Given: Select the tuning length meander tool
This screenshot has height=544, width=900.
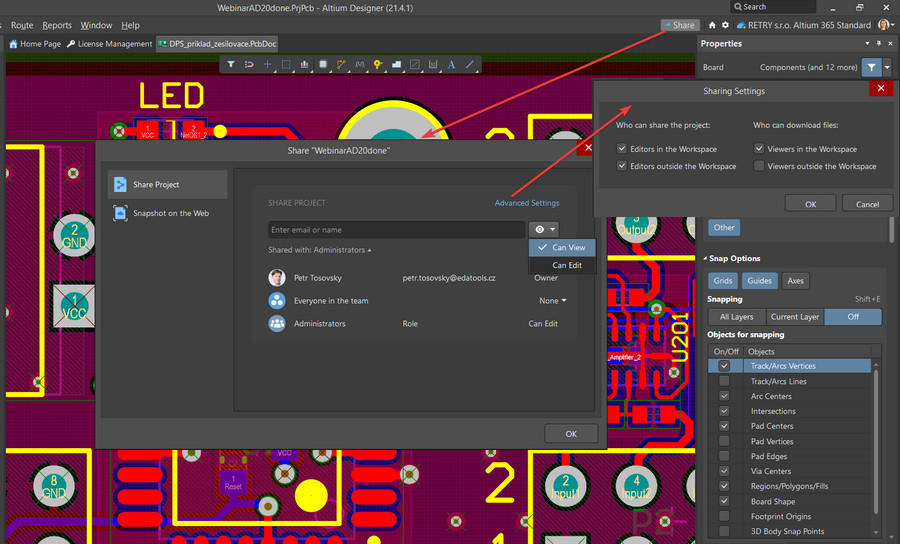Looking at the screenshot, I should pos(359,64).
